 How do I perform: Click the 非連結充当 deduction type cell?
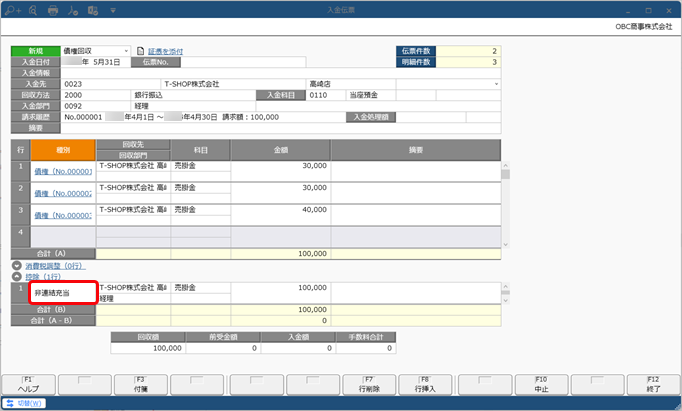(63, 293)
